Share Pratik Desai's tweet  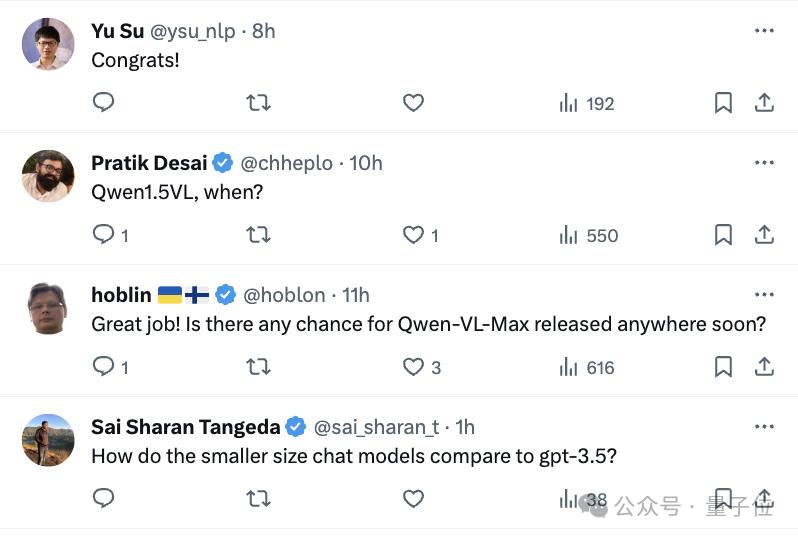[x=764, y=235]
